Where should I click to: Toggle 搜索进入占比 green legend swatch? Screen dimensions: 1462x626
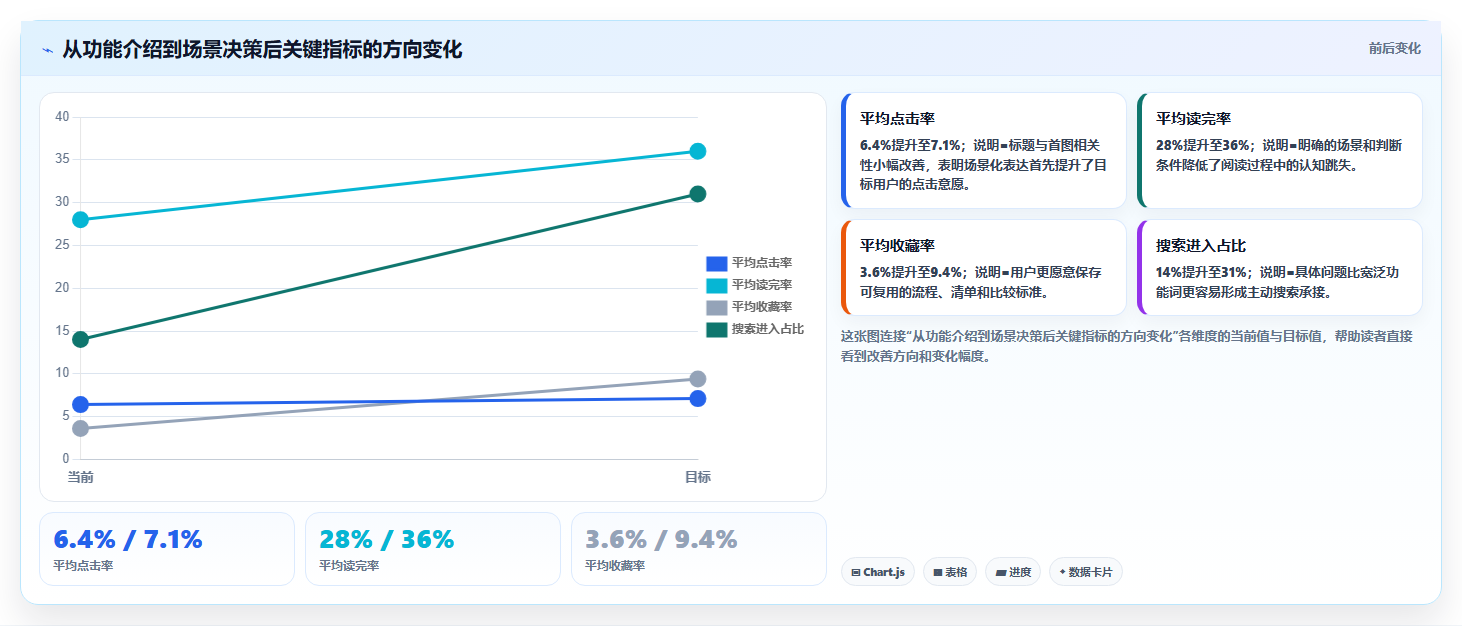pyautogui.click(x=716, y=329)
